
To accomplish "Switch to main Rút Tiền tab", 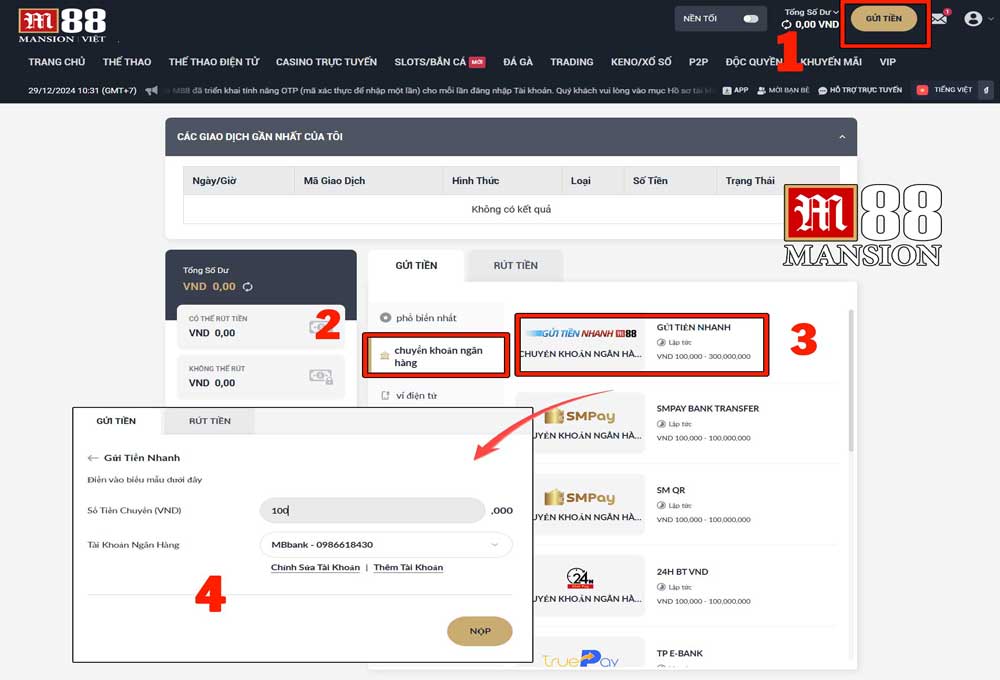I will click(x=515, y=265).
